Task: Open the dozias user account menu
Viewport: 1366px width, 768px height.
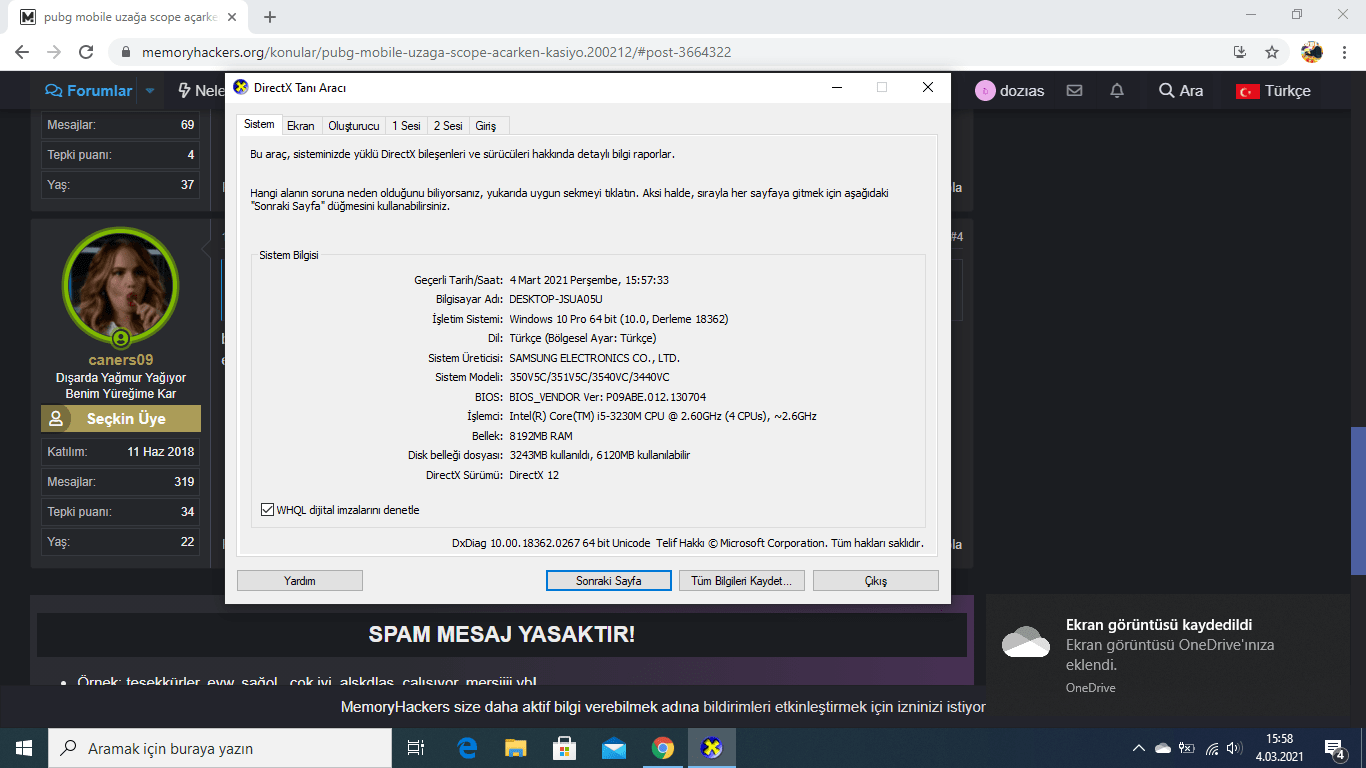Action: [1010, 90]
